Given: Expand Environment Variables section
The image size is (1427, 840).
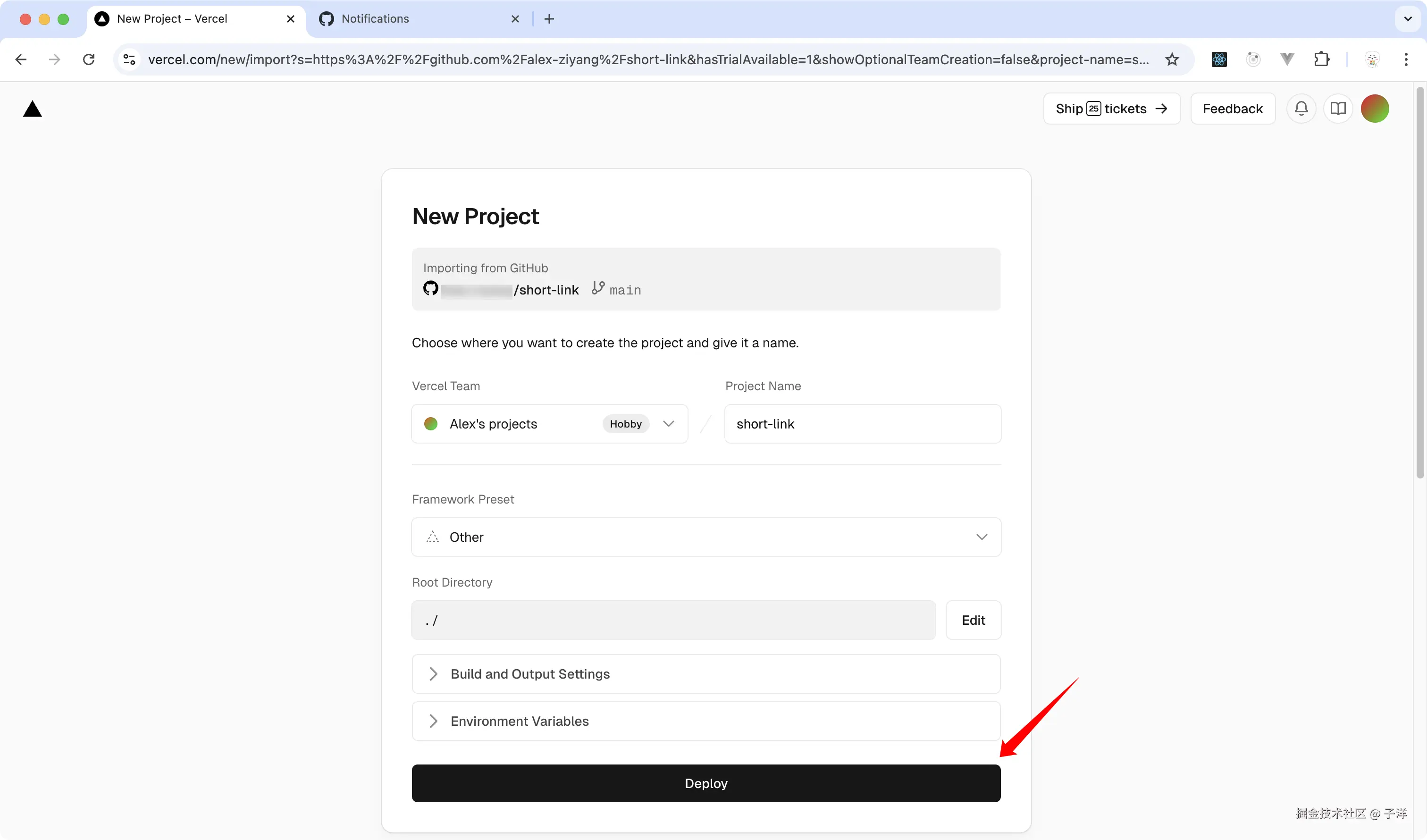Looking at the screenshot, I should 705,721.
